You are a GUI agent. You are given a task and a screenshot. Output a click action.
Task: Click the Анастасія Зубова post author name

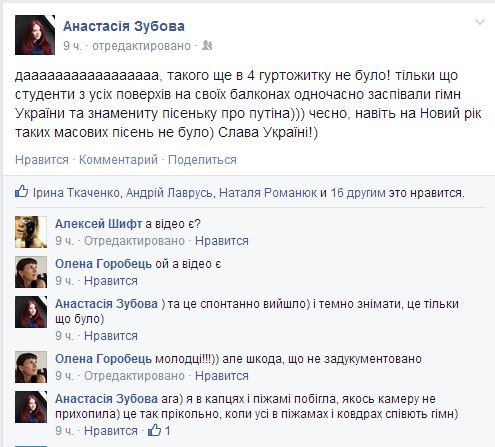pyautogui.click(x=124, y=26)
